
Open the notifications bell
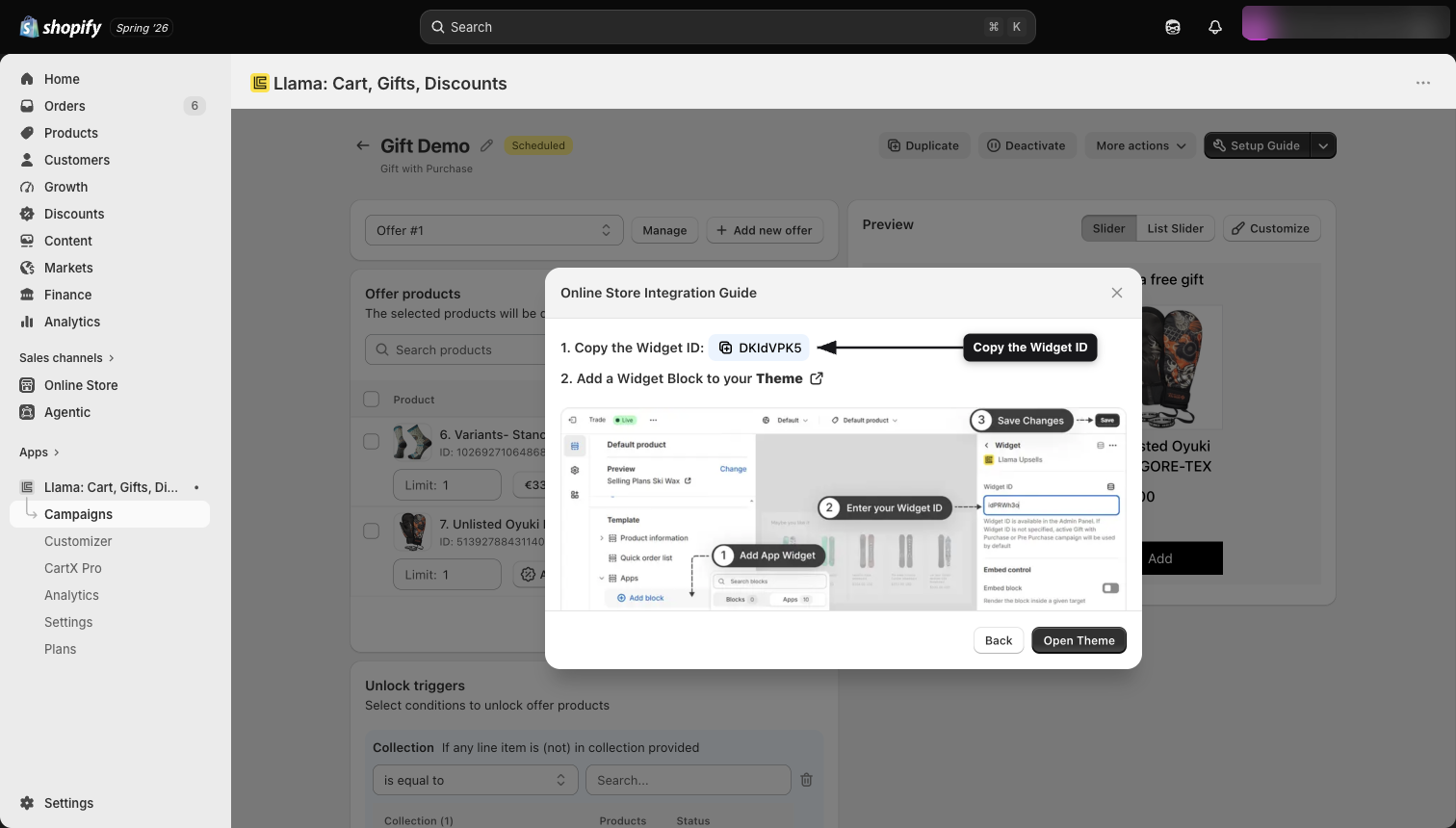click(1215, 27)
